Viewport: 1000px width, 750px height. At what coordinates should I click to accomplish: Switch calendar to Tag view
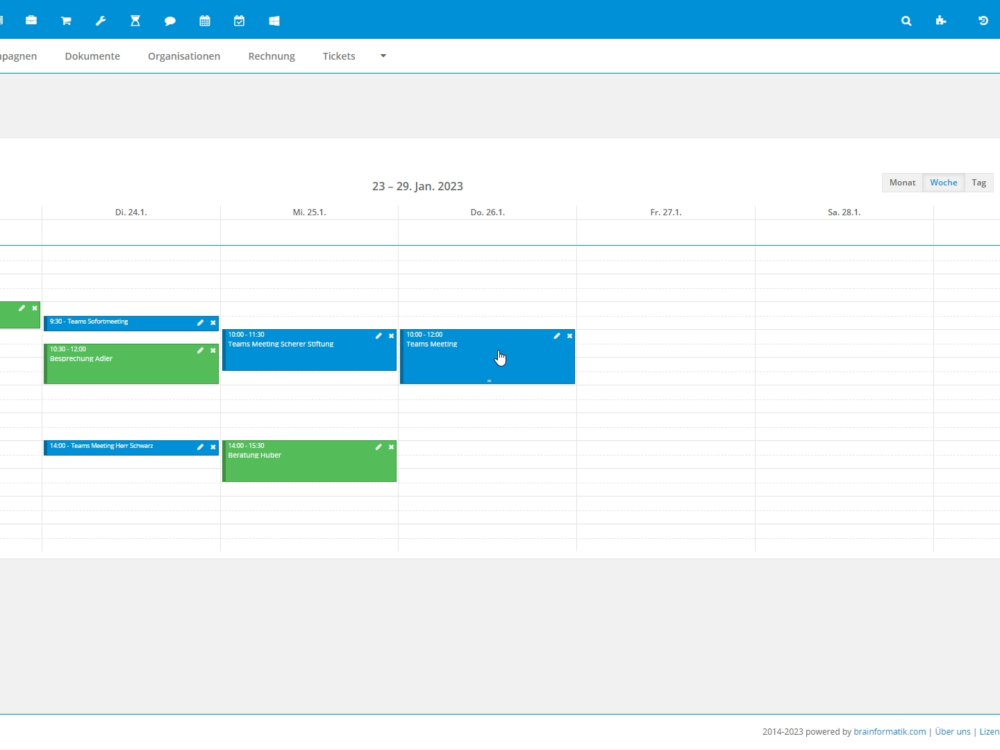979,182
